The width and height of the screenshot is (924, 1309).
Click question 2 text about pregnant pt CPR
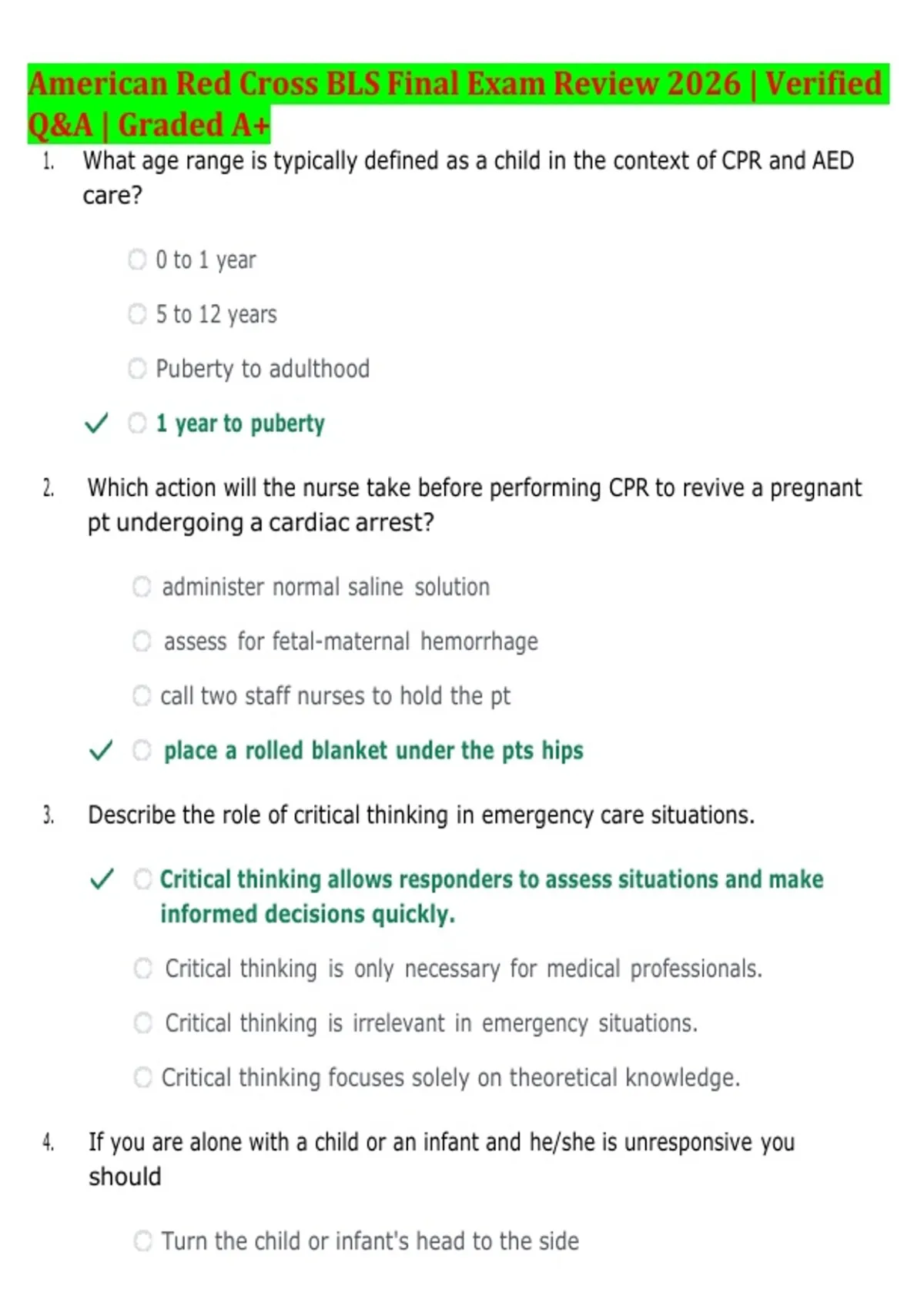[474, 505]
